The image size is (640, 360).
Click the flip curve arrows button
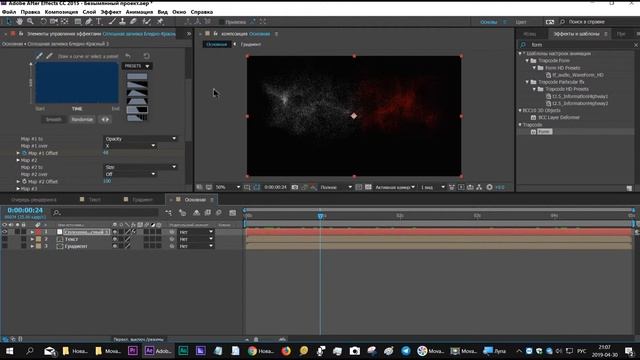105,120
